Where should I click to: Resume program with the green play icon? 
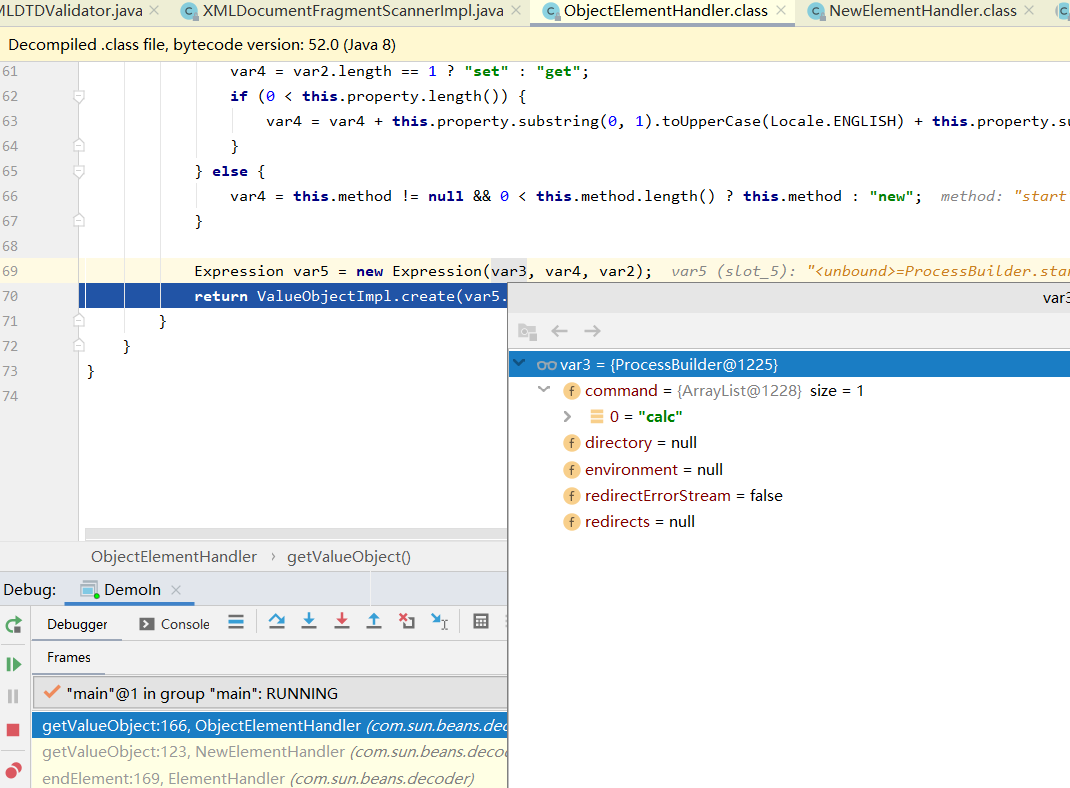[13, 664]
